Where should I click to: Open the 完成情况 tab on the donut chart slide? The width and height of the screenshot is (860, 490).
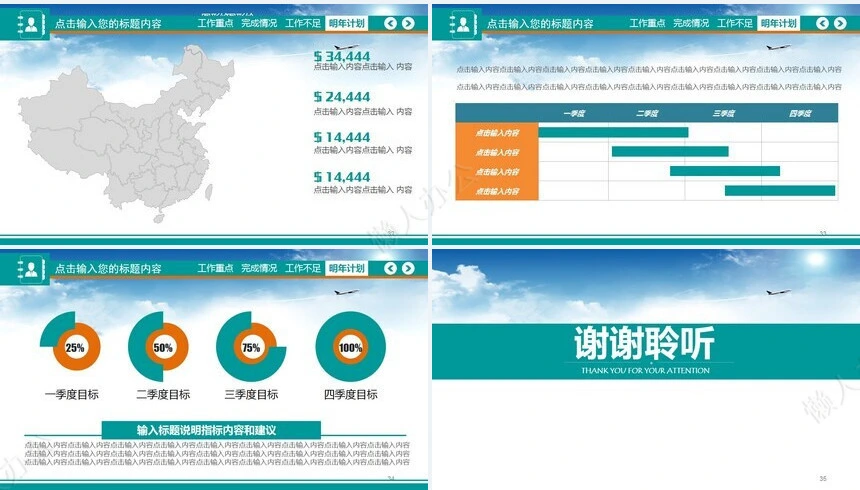tap(259, 268)
